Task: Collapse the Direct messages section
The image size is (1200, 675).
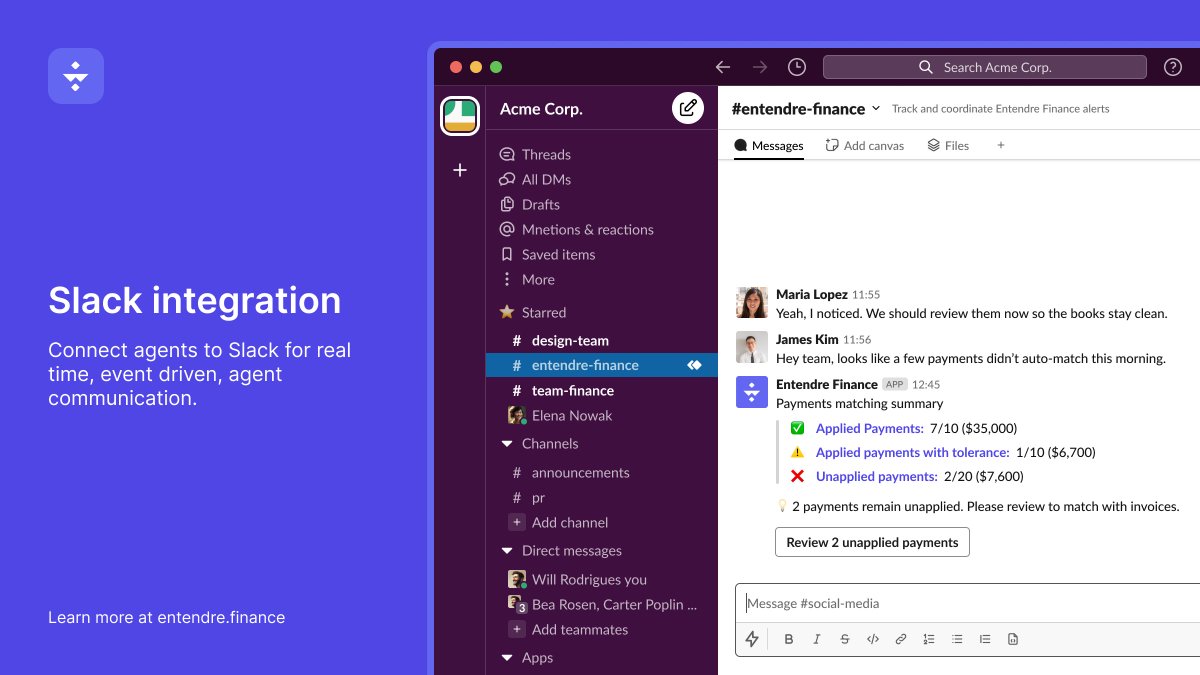Action: [x=507, y=551]
